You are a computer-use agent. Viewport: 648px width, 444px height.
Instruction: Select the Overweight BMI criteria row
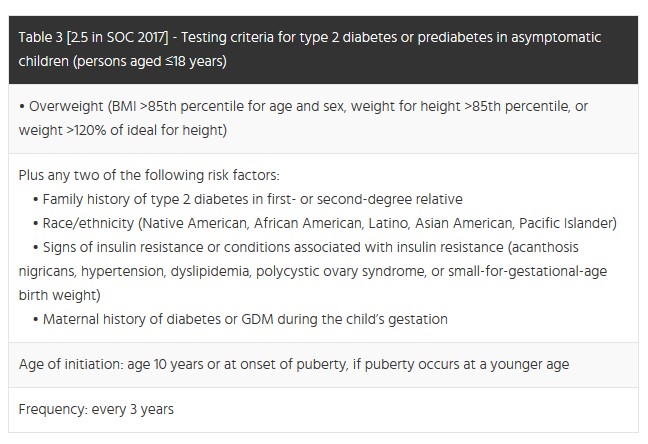click(x=323, y=119)
